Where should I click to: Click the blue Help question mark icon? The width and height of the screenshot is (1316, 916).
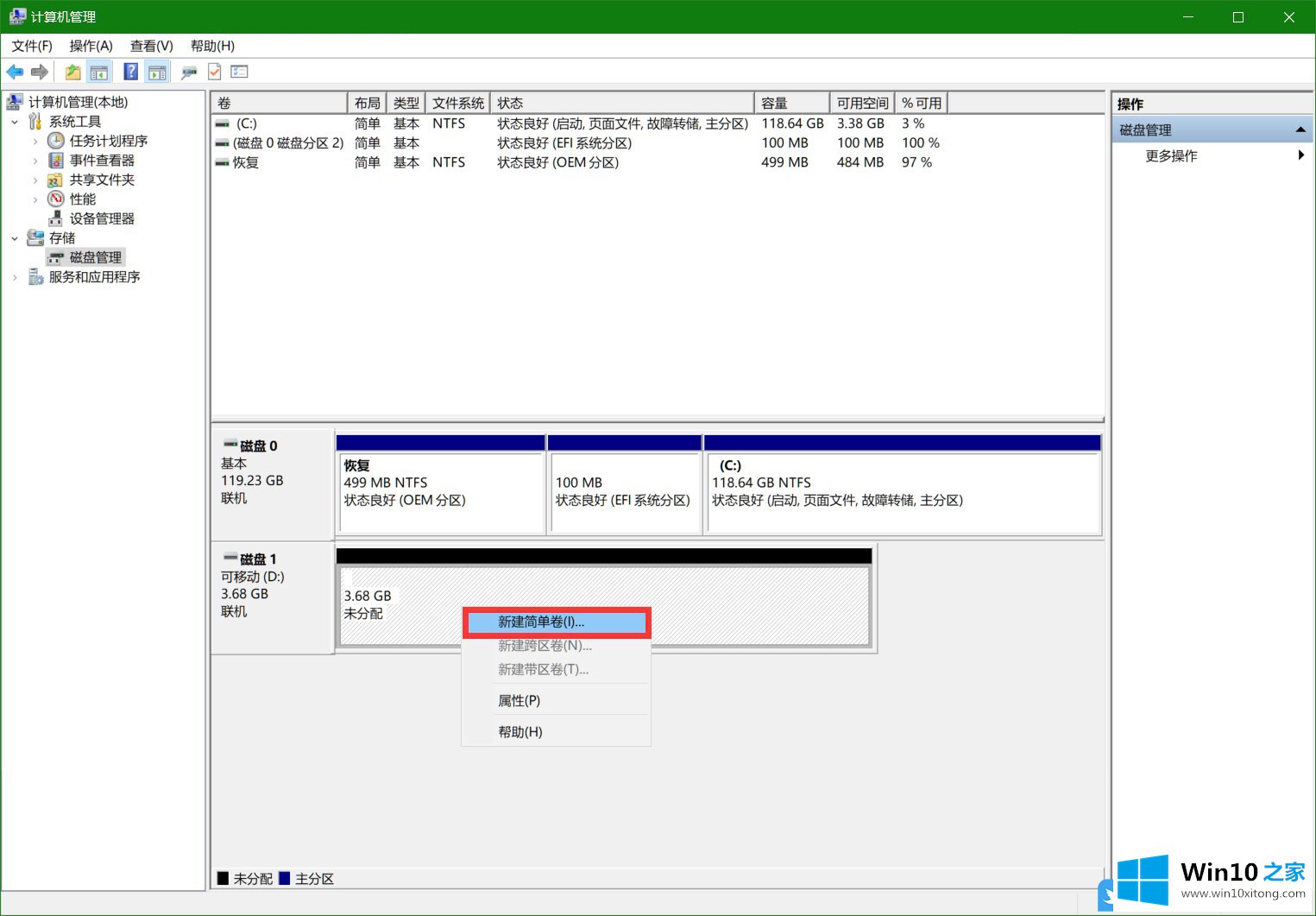click(x=130, y=73)
